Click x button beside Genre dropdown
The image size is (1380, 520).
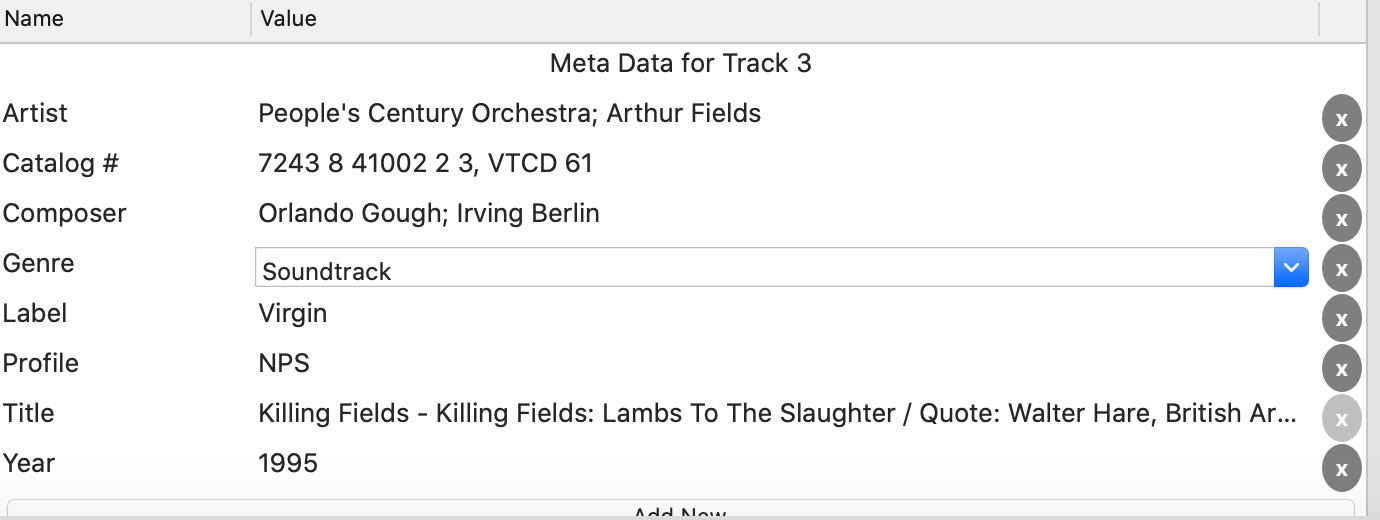1341,269
